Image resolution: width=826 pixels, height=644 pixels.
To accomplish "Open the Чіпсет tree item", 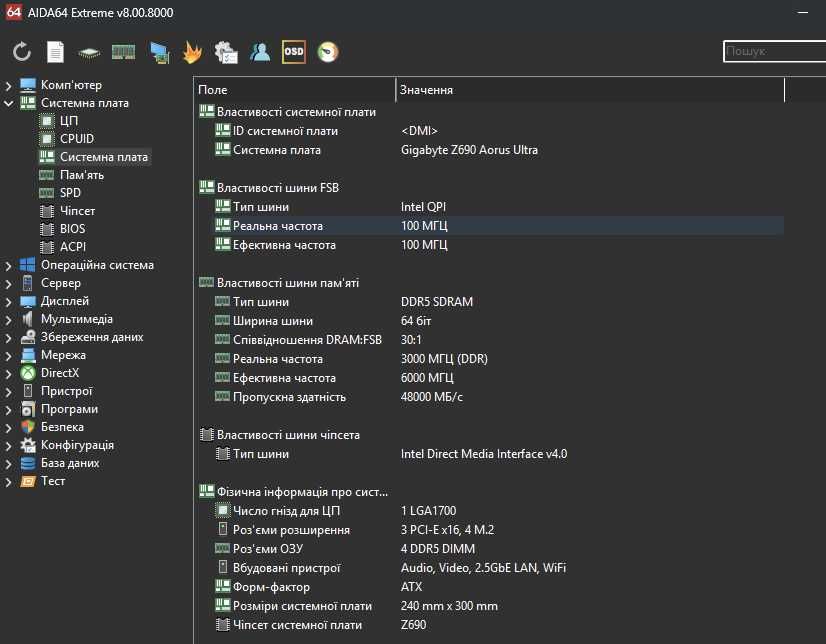I will tap(77, 211).
